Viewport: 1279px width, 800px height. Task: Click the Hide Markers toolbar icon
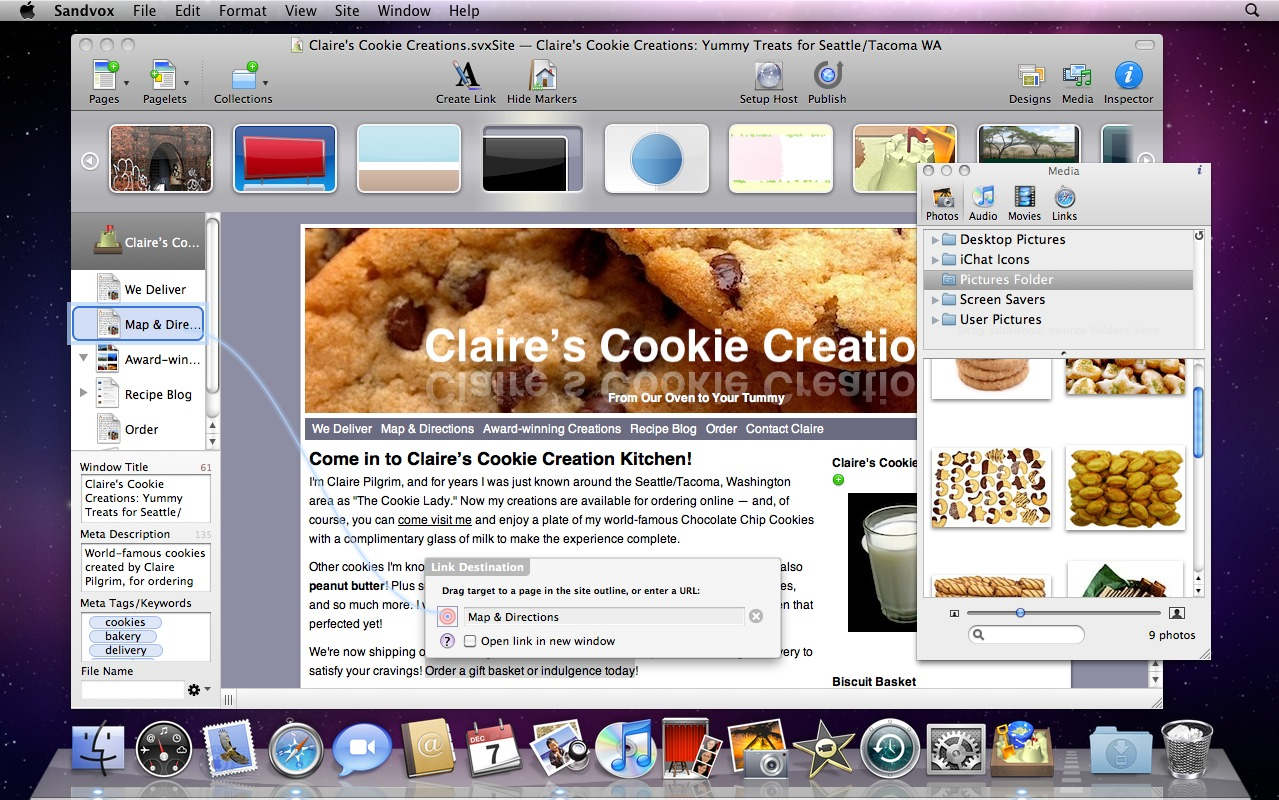point(542,76)
